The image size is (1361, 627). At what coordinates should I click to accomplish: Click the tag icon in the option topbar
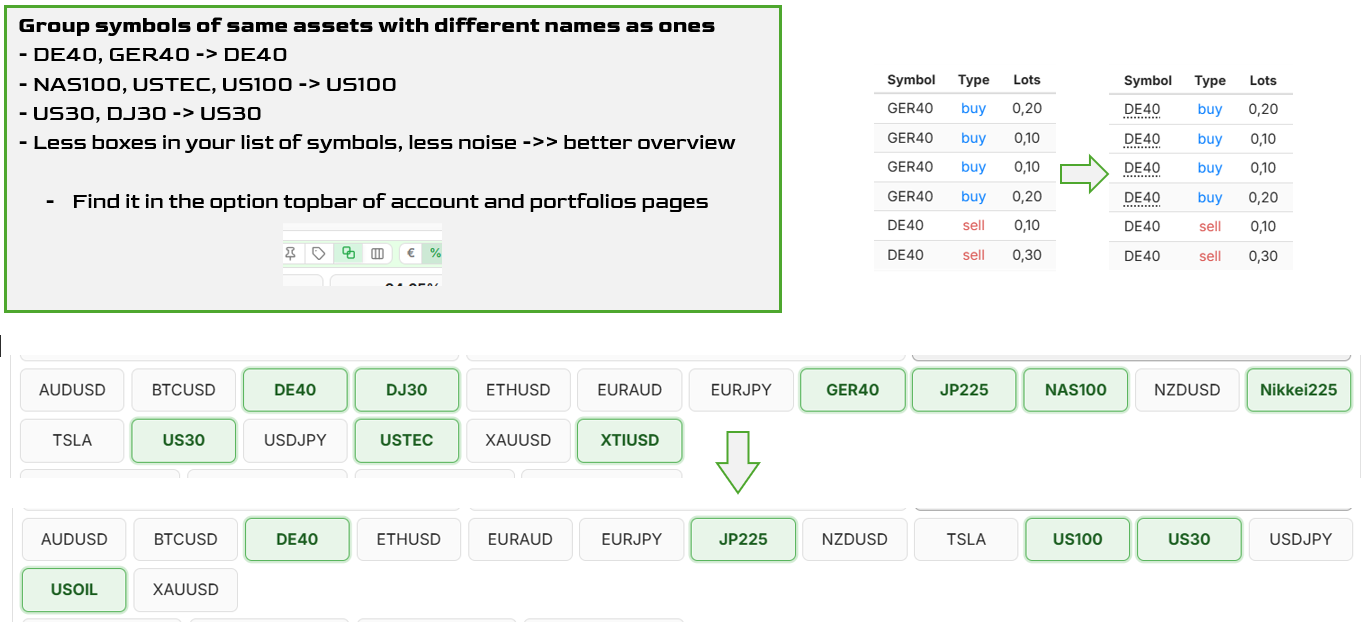point(318,254)
